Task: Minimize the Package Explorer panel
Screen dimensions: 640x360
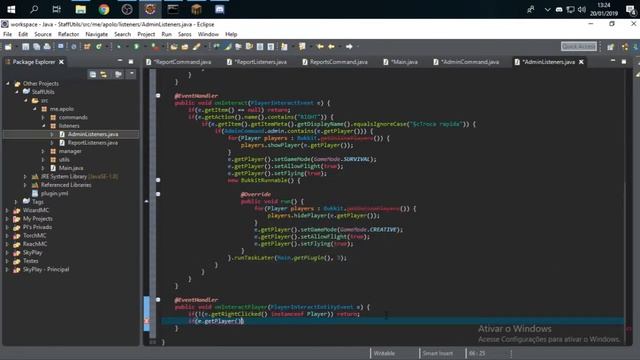Action: click(120, 61)
